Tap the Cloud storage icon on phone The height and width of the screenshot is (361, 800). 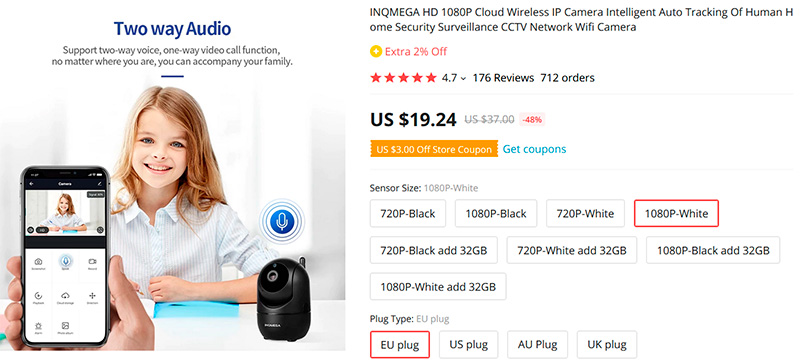pos(65,297)
